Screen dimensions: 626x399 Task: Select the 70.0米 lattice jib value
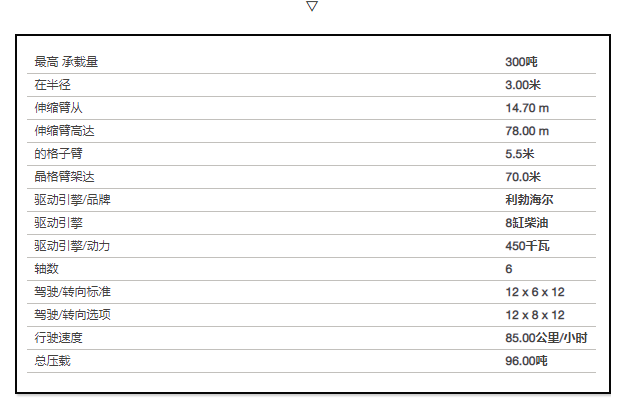tap(523, 177)
